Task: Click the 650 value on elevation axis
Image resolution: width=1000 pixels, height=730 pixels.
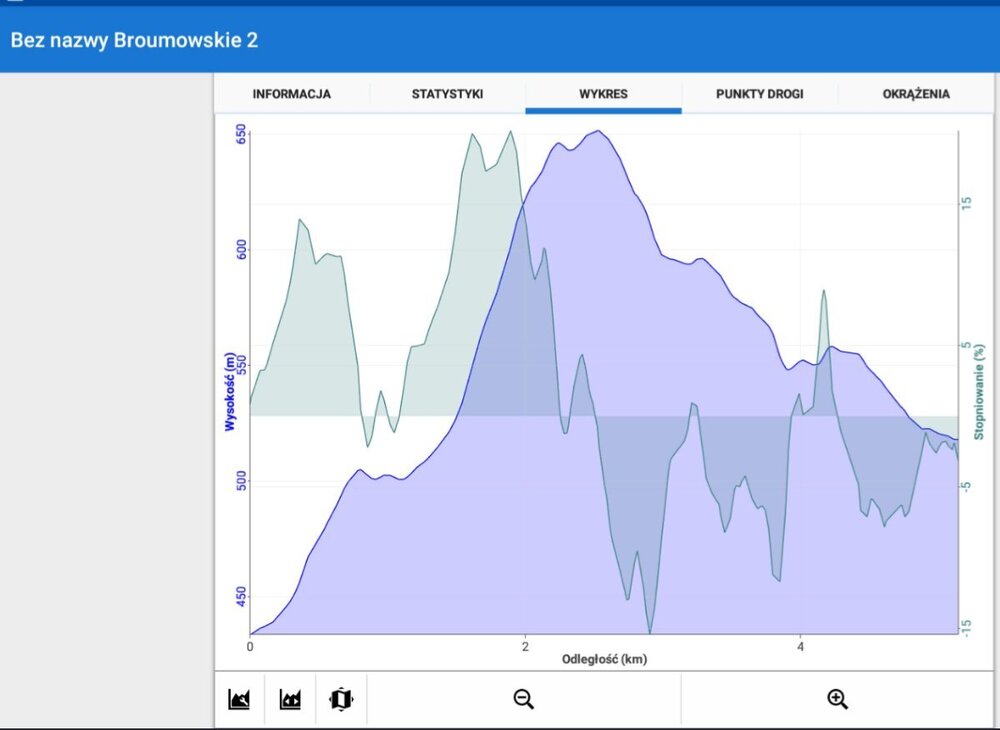Action: pyautogui.click(x=241, y=136)
